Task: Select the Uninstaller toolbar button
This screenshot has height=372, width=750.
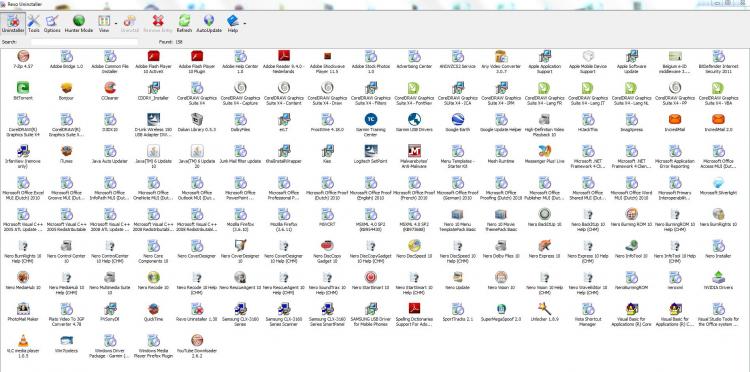Action: pos(13,23)
